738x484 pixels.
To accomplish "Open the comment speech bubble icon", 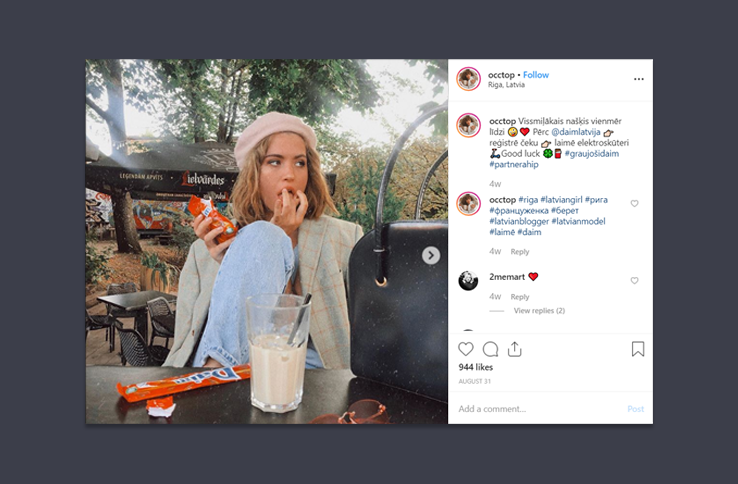I will 490,349.
